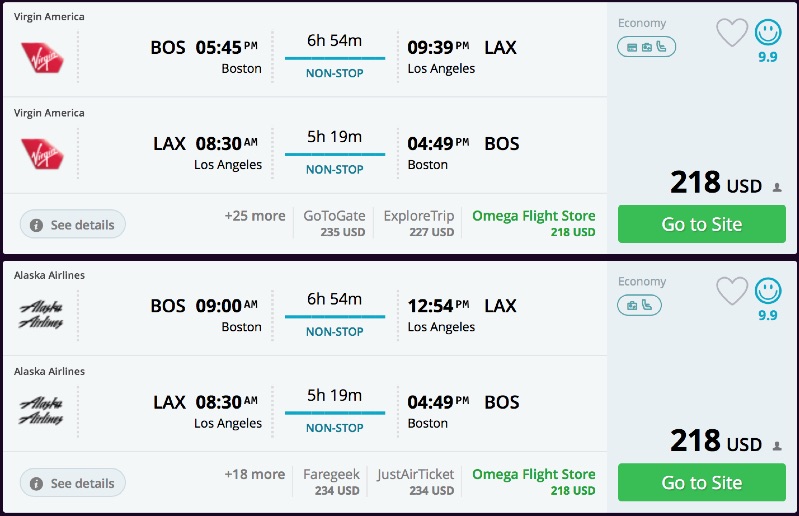
Task: Click the passenger icon beside Virgin America 218 USD
Action: [777, 187]
